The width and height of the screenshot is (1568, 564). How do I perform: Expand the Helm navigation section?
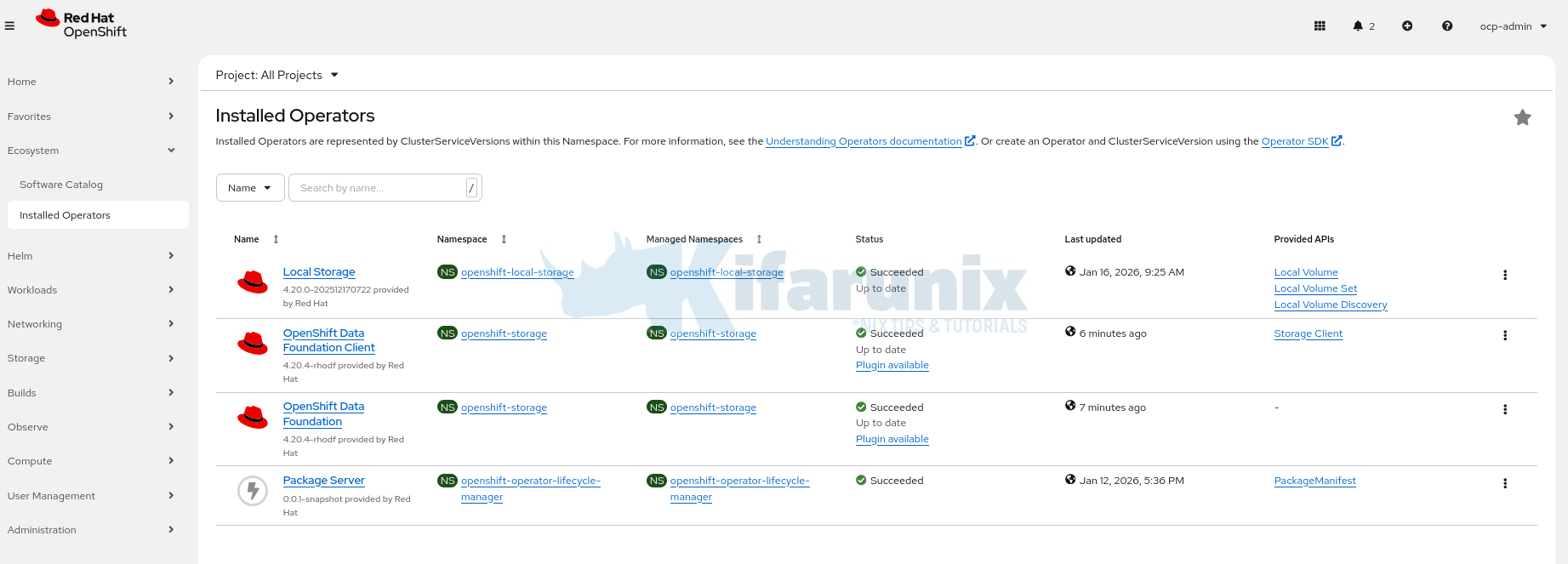coord(90,256)
